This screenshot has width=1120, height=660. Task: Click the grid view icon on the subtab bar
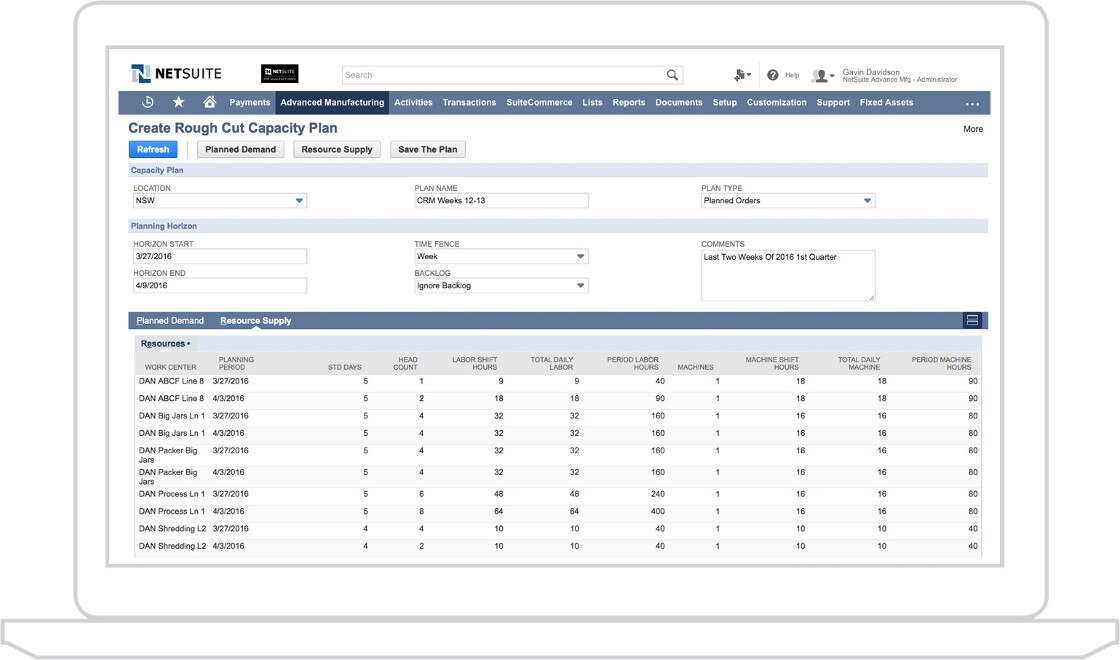pos(973,320)
